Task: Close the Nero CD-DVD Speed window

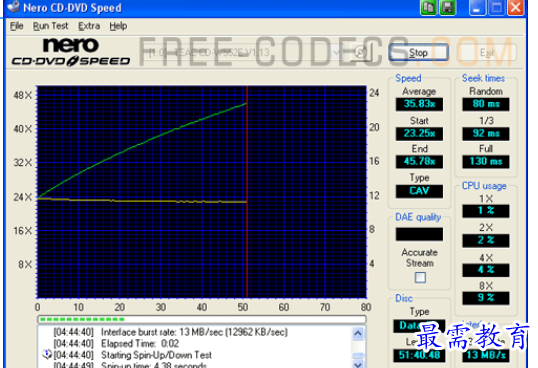Action: [516, 7]
